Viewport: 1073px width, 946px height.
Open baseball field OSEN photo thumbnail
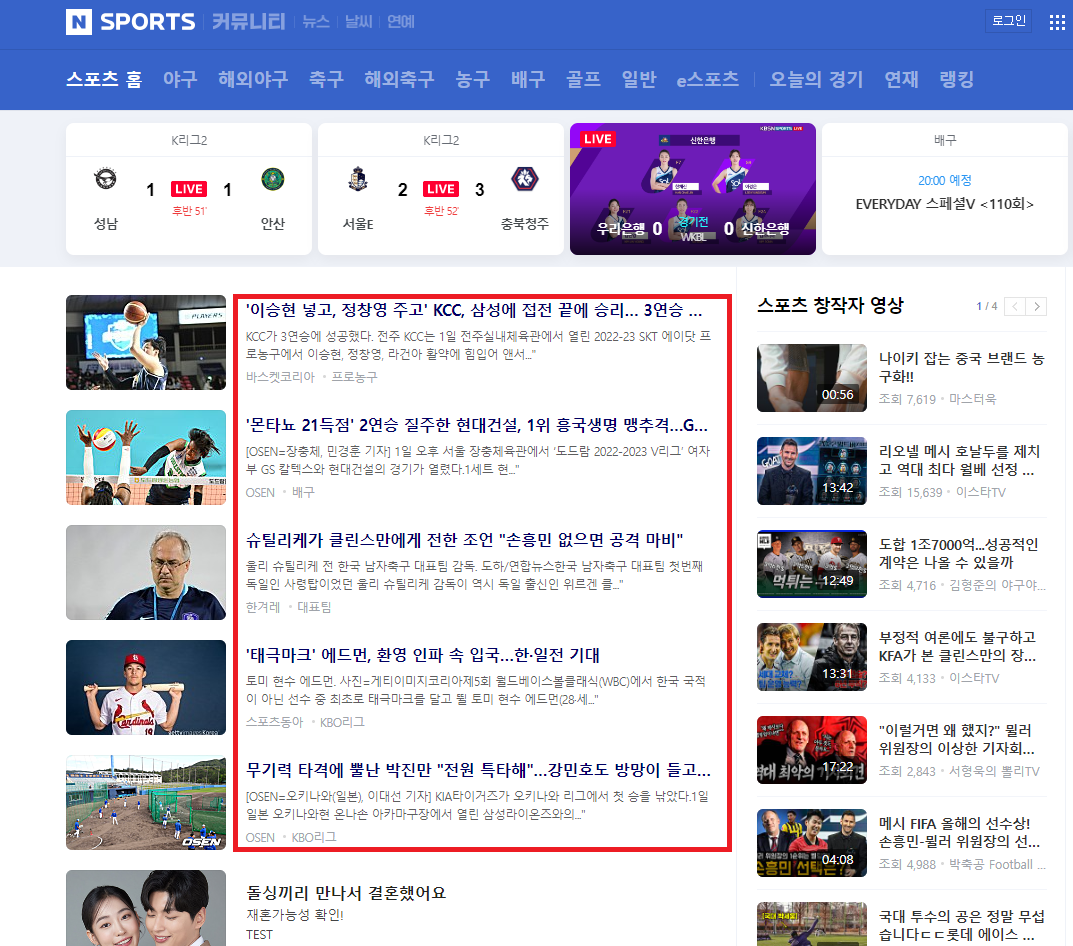[146, 802]
